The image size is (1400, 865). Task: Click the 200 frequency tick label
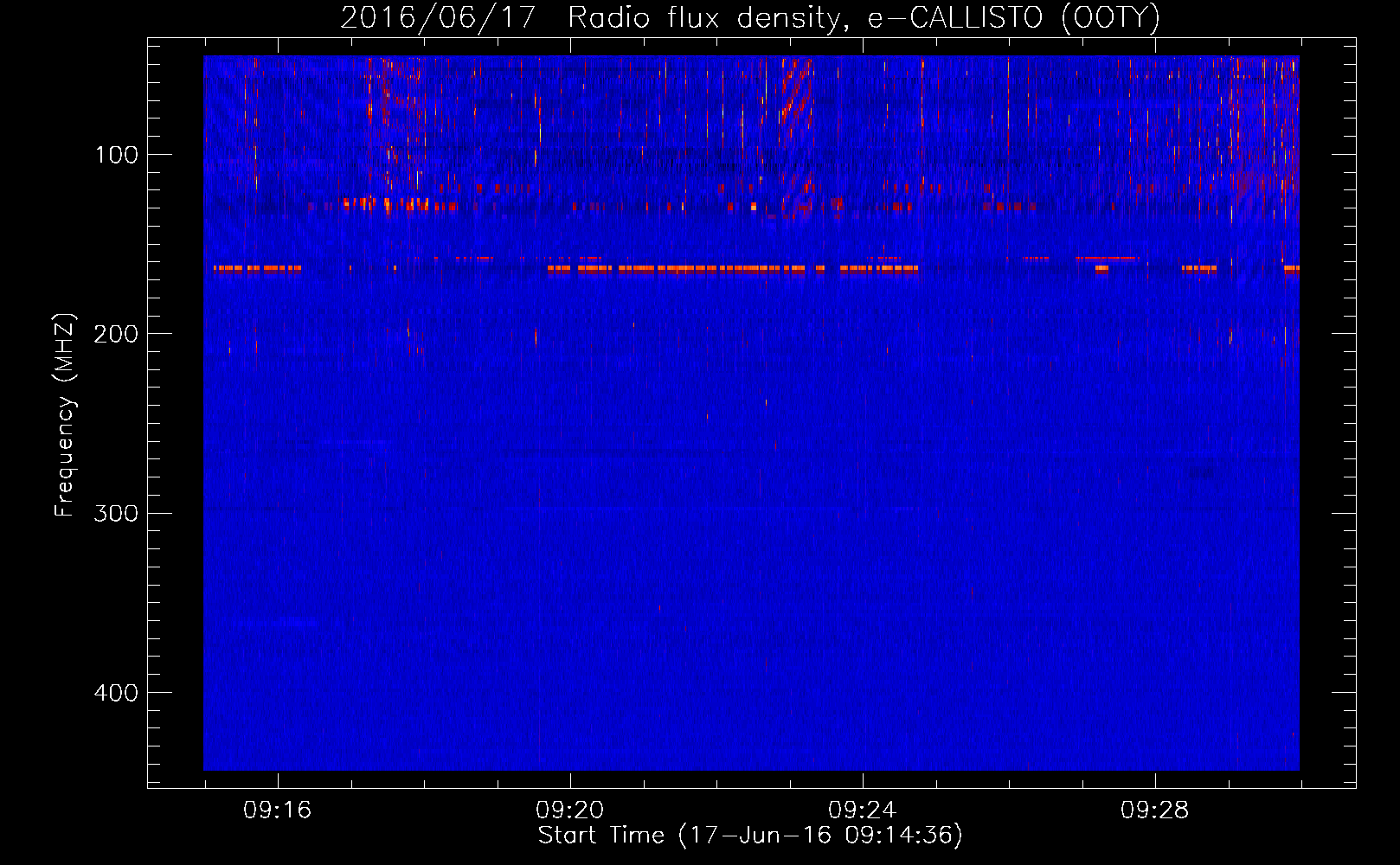click(116, 334)
